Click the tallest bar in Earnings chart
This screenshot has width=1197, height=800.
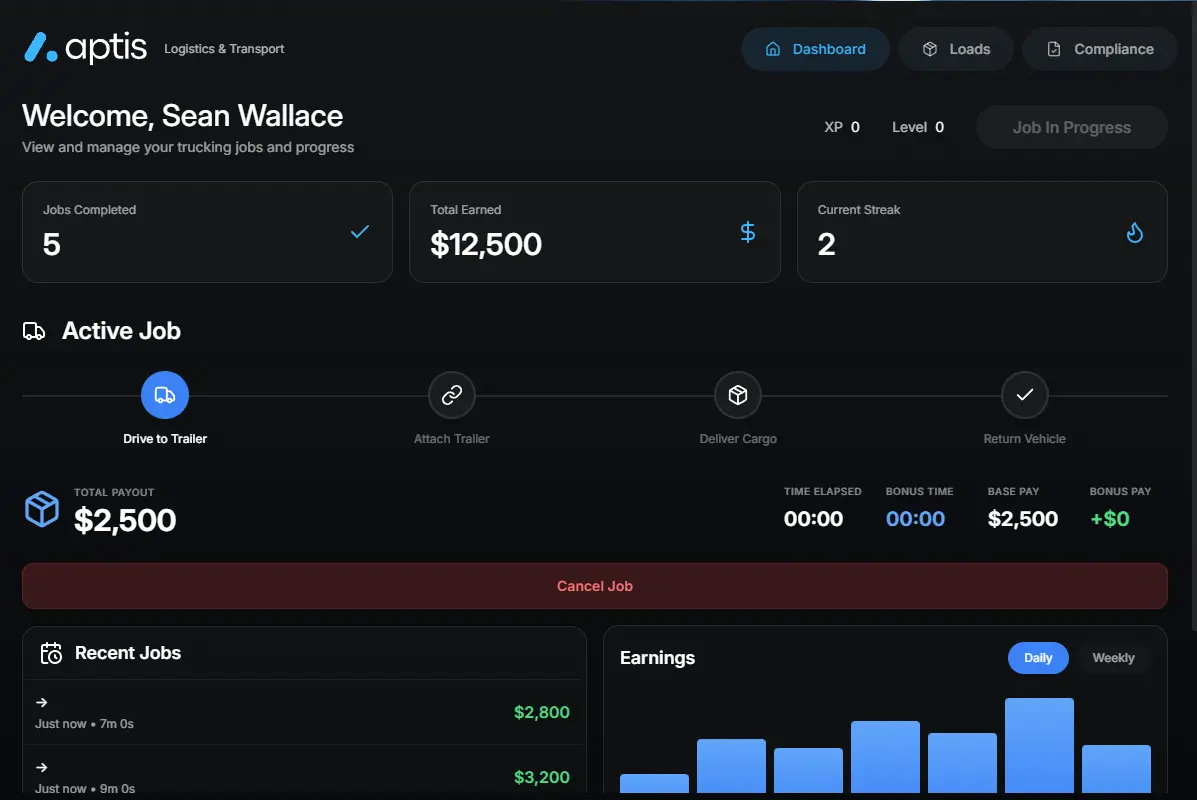point(1039,745)
